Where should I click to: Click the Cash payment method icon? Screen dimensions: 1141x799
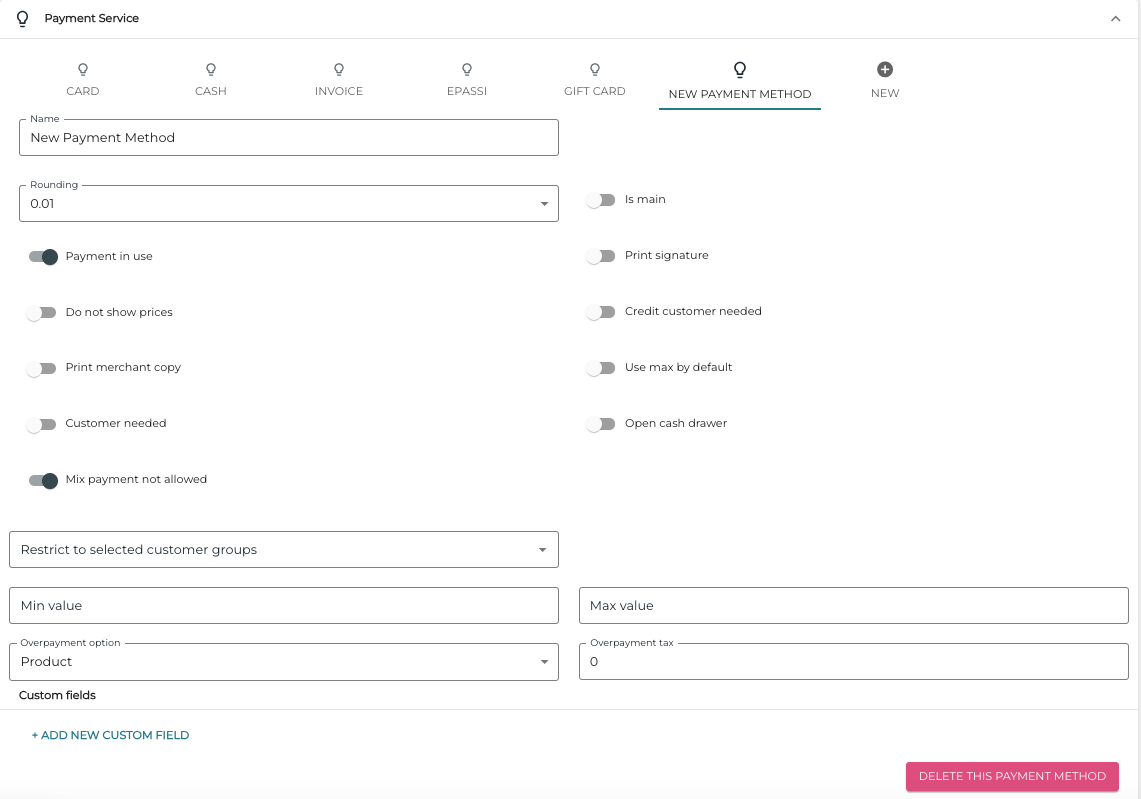click(210, 70)
